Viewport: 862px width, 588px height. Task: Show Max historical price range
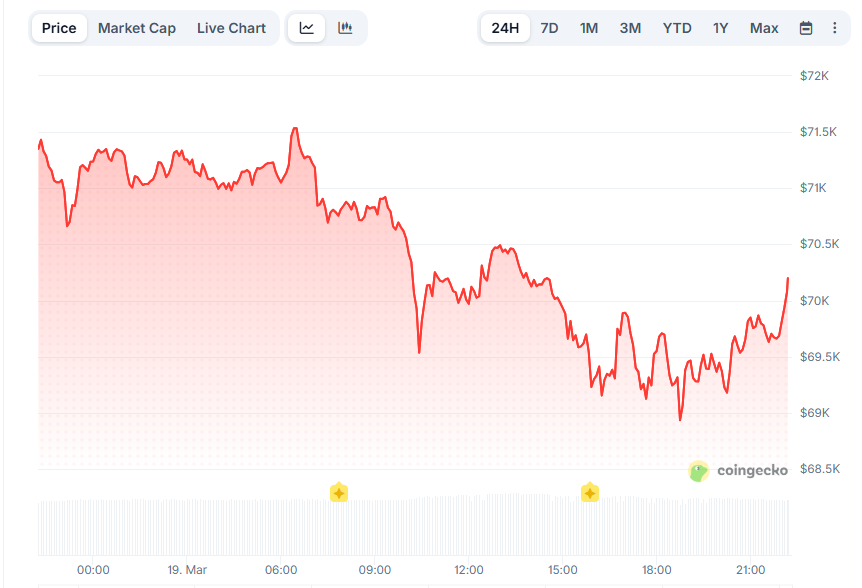pyautogui.click(x=764, y=28)
